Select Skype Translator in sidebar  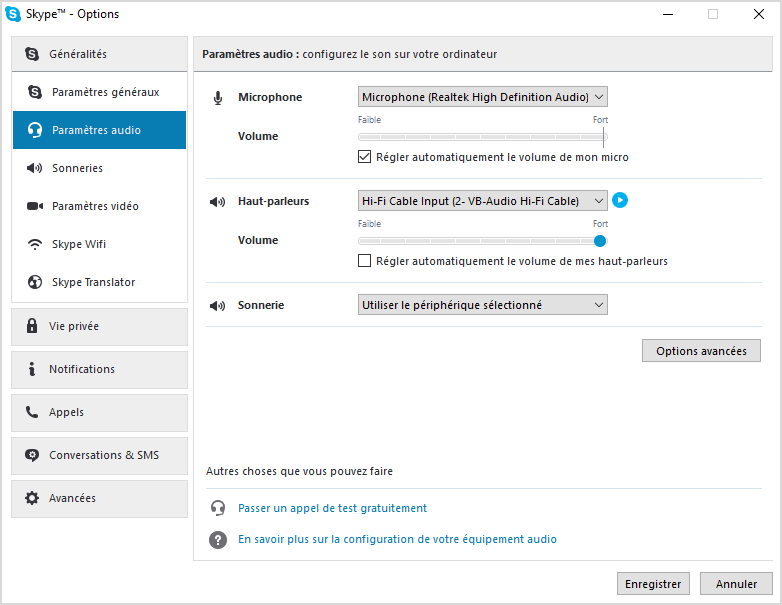tap(100, 282)
